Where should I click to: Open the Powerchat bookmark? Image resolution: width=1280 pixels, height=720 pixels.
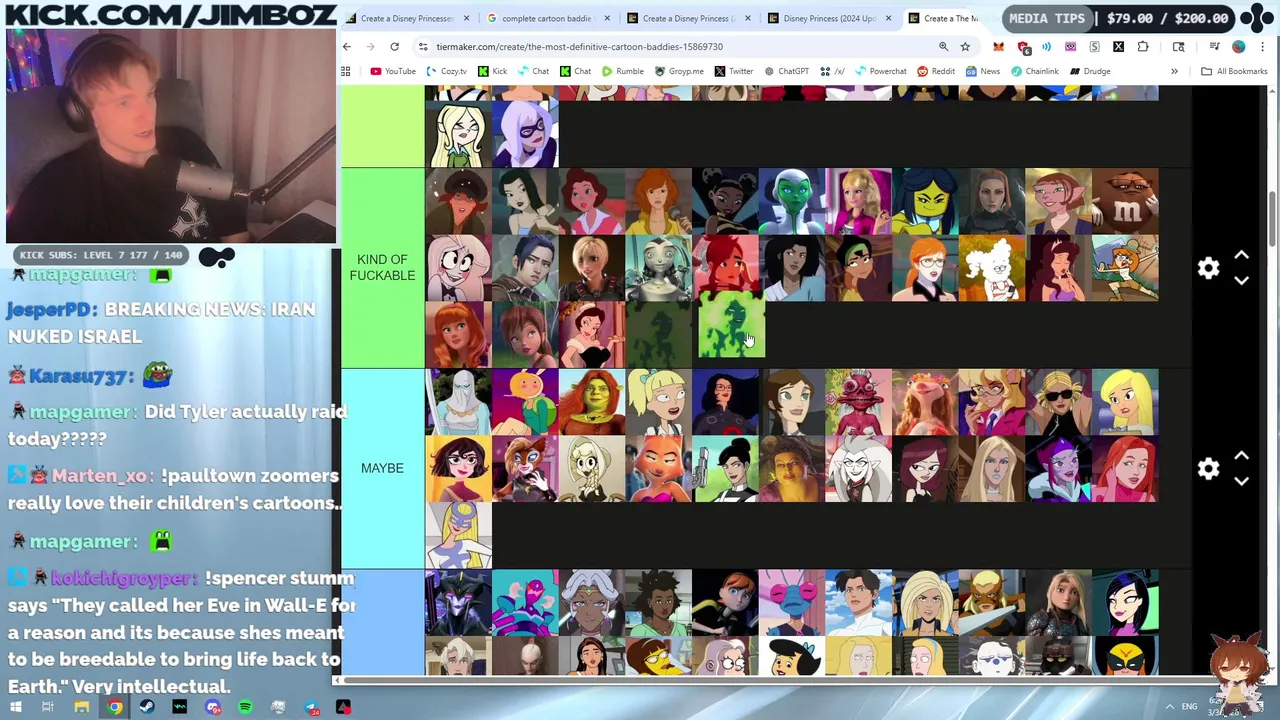click(880, 71)
